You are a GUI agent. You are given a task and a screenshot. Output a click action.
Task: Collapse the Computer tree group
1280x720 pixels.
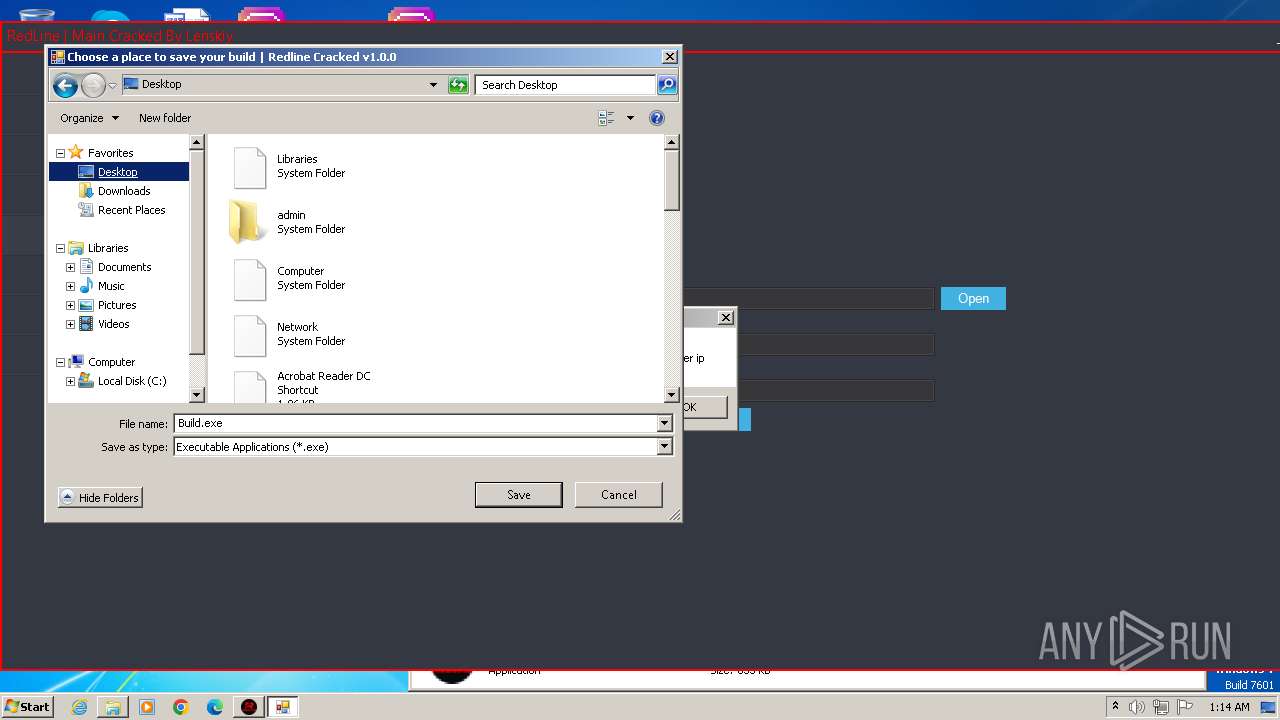[x=60, y=362]
